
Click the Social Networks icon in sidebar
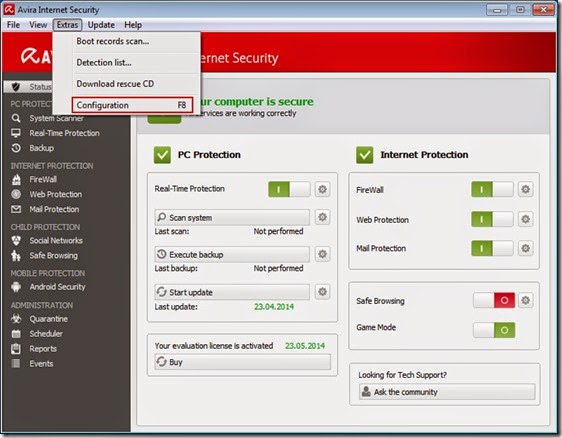pyautogui.click(x=16, y=241)
